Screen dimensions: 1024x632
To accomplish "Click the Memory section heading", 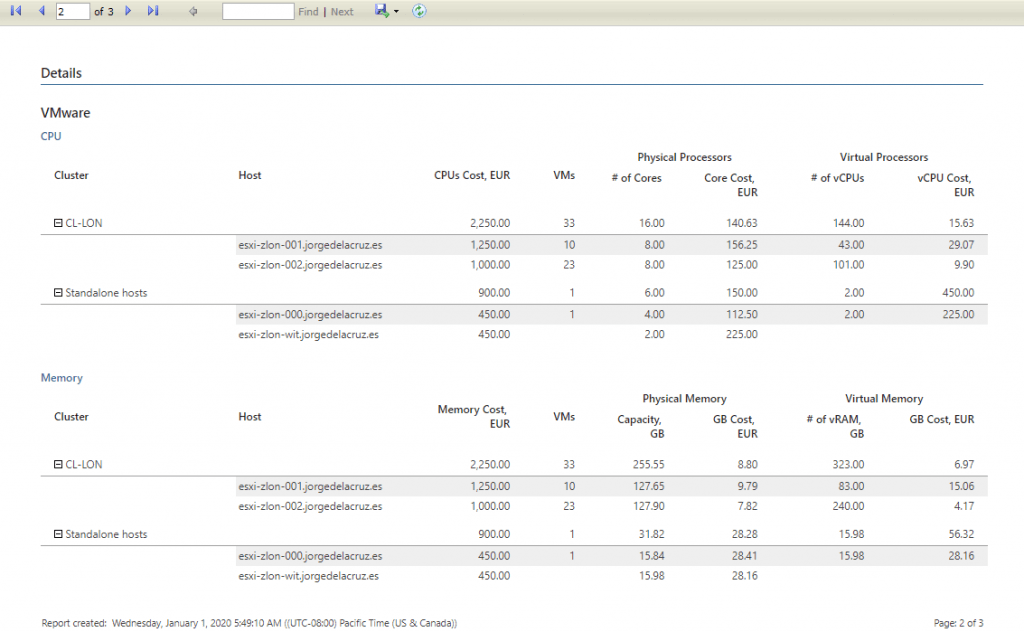I will coord(62,377).
